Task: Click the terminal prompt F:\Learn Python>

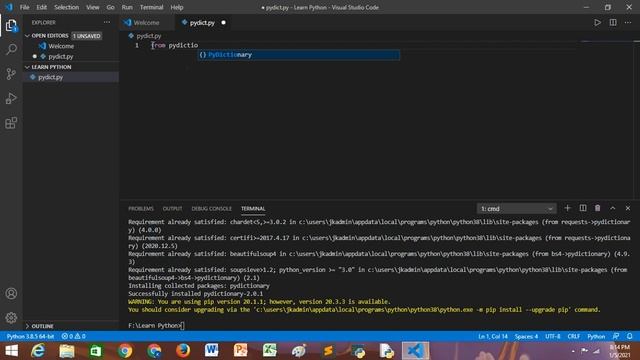Action: pyautogui.click(x=154, y=326)
